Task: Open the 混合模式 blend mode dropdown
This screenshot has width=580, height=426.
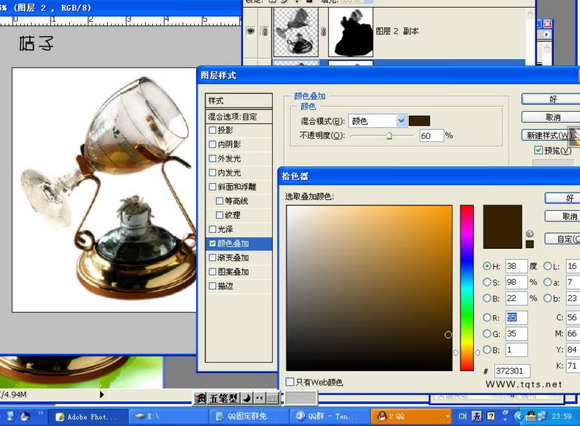Action: pos(378,121)
